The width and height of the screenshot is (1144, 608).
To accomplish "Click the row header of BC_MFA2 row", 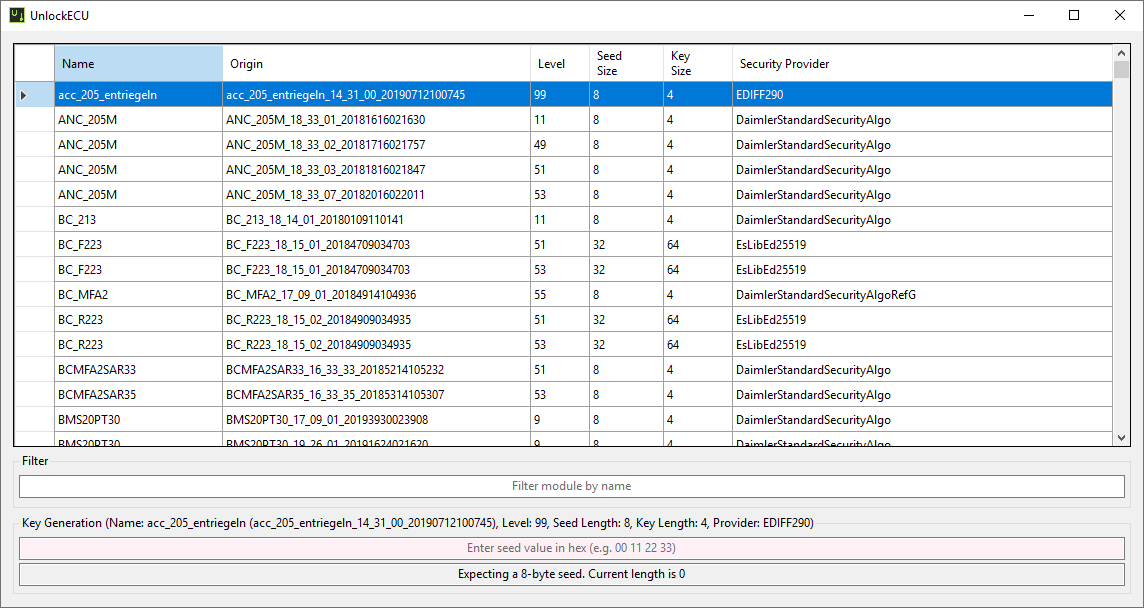I will [x=34, y=294].
